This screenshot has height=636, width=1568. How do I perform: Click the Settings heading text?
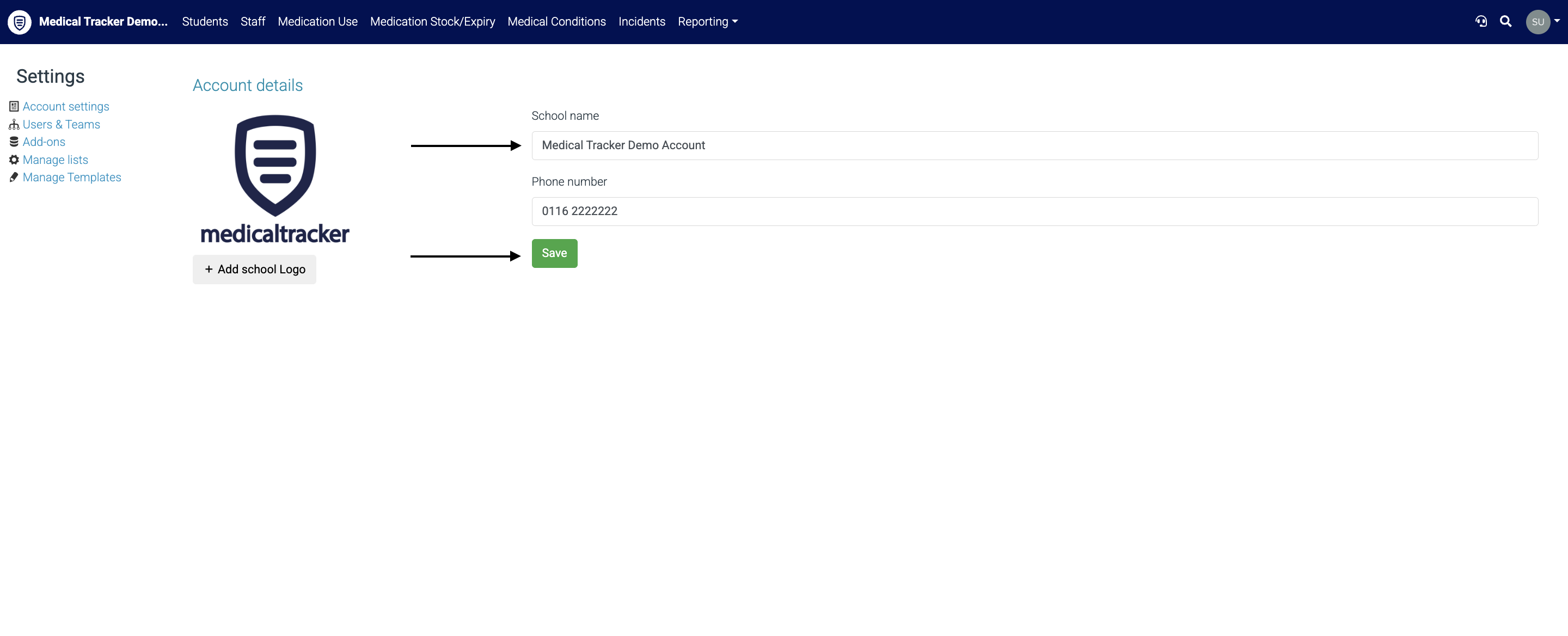click(51, 76)
